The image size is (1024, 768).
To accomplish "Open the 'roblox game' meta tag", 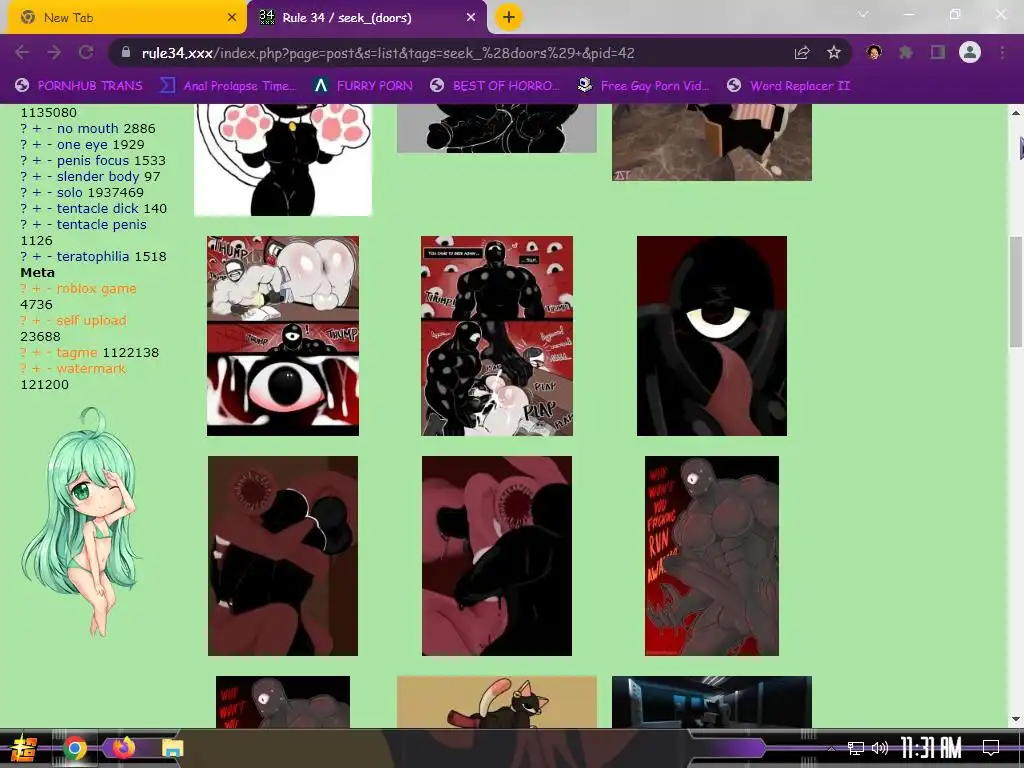I will 97,288.
